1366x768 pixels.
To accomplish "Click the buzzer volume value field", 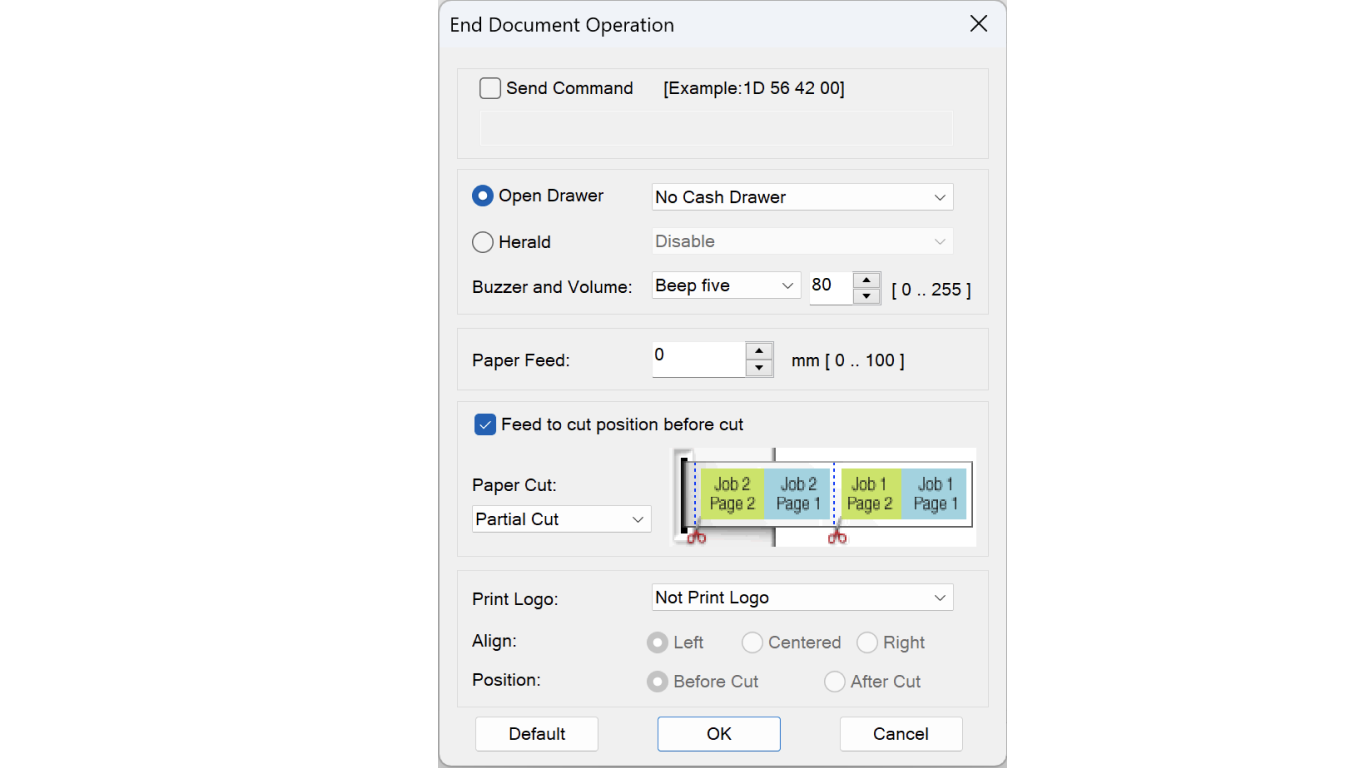I will 831,287.
